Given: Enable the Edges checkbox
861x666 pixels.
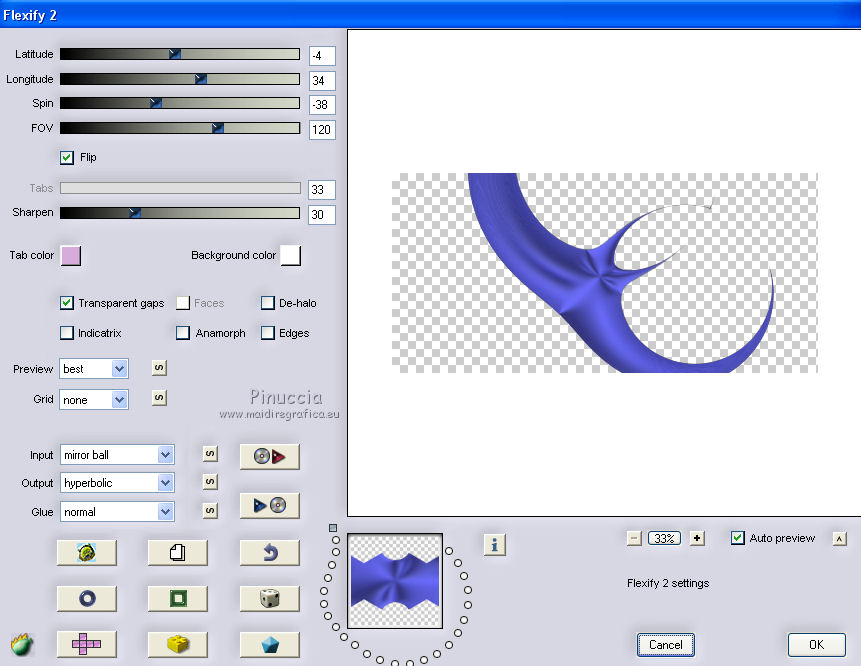Looking at the screenshot, I should click(x=267, y=333).
